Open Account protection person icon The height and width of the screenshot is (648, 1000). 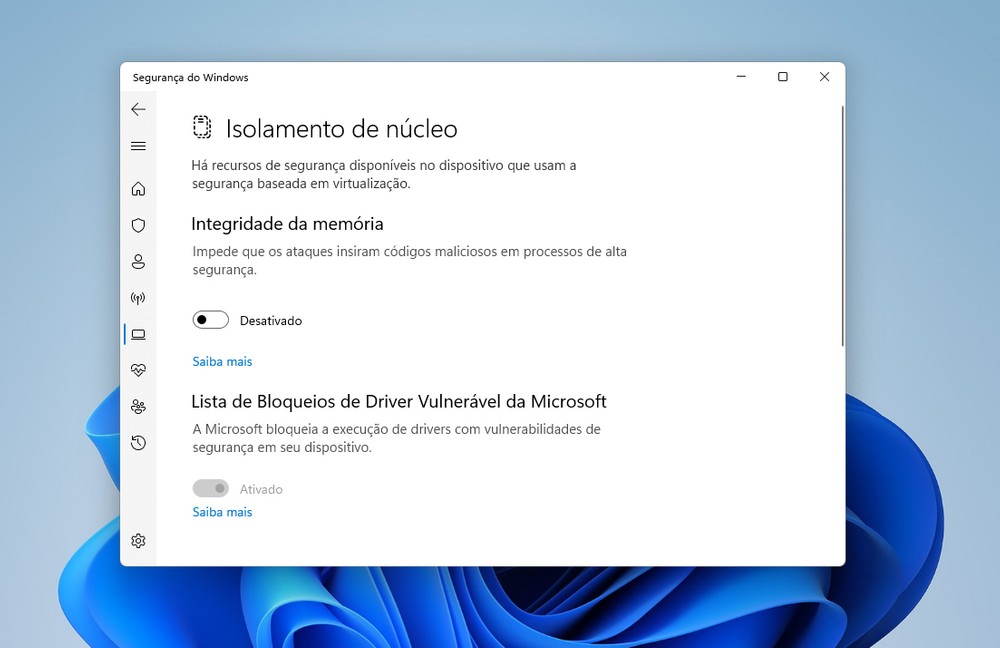(x=138, y=261)
